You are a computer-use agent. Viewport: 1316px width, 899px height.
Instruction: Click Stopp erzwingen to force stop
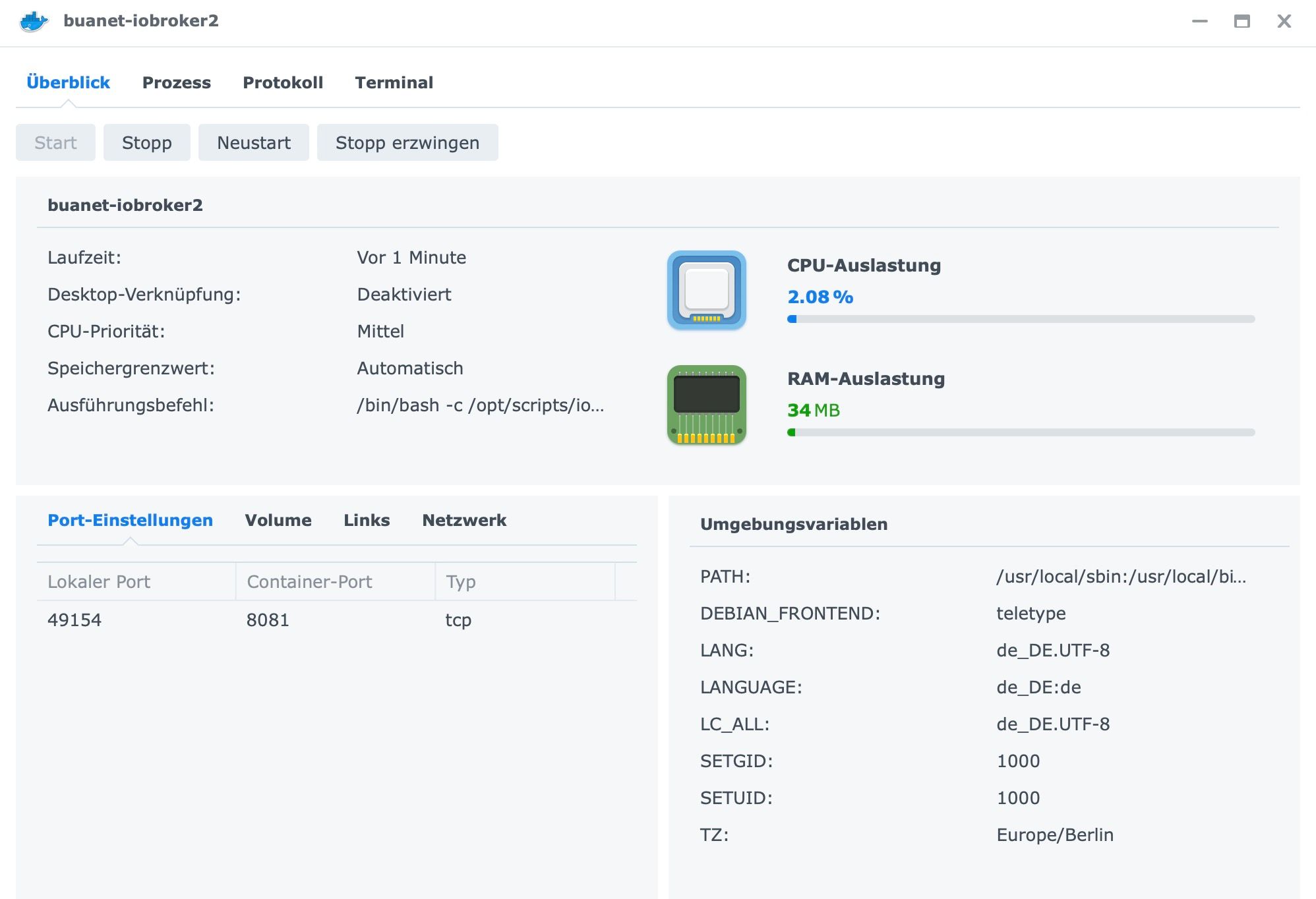point(407,142)
